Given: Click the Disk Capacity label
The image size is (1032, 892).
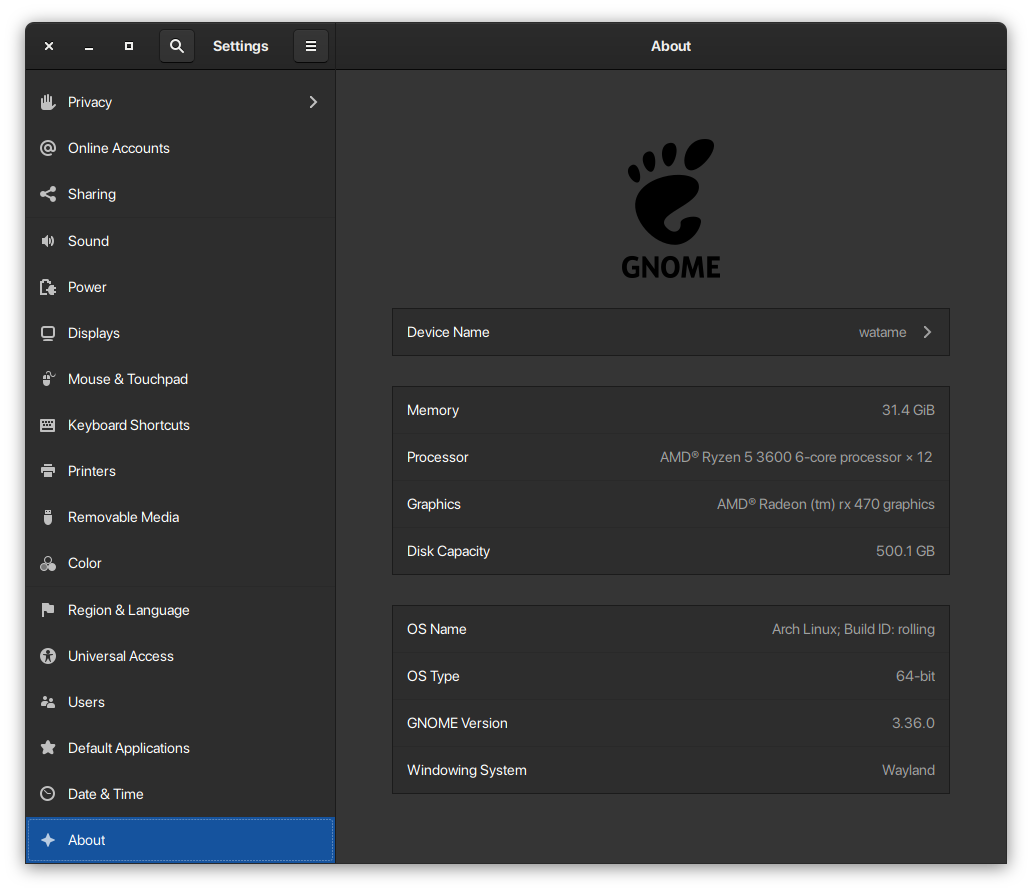Looking at the screenshot, I should (448, 552).
